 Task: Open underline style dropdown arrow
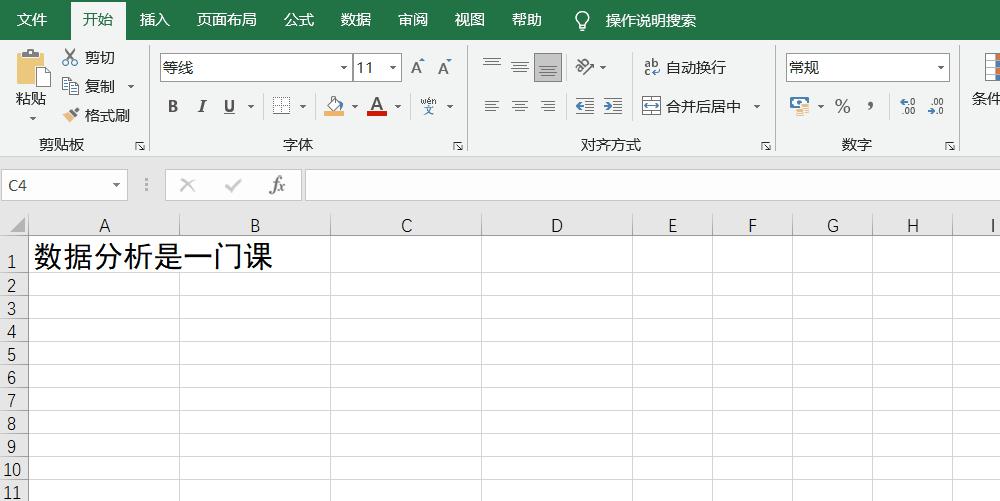point(251,106)
